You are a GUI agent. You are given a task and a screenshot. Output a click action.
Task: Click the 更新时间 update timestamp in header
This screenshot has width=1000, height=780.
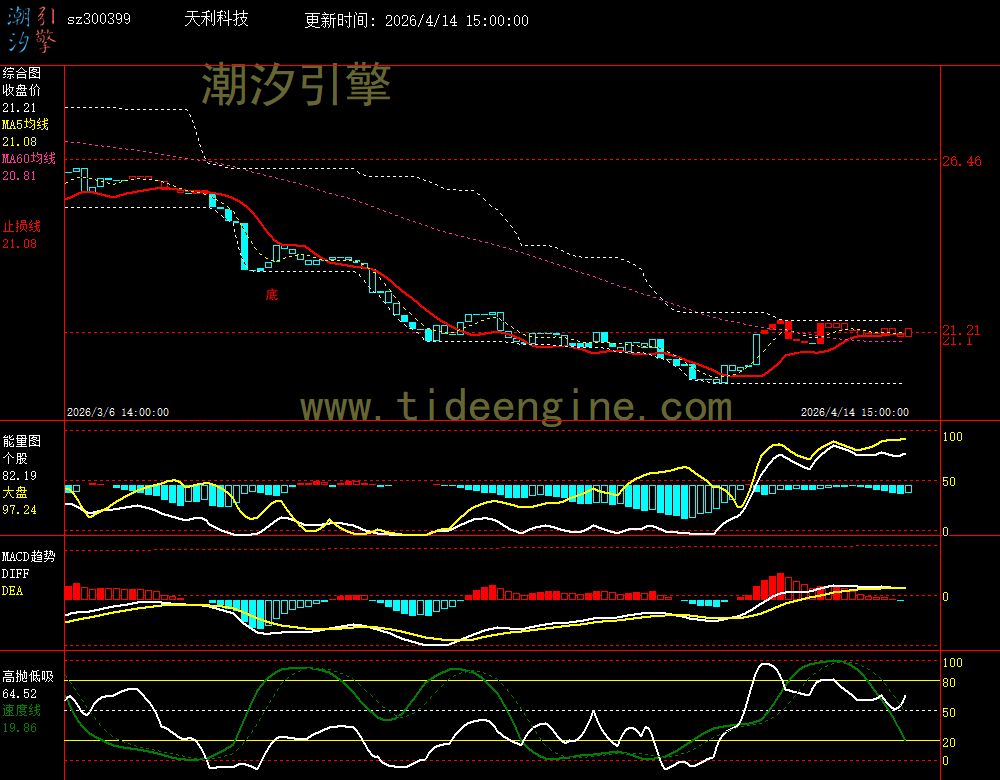pyautogui.click(x=416, y=21)
